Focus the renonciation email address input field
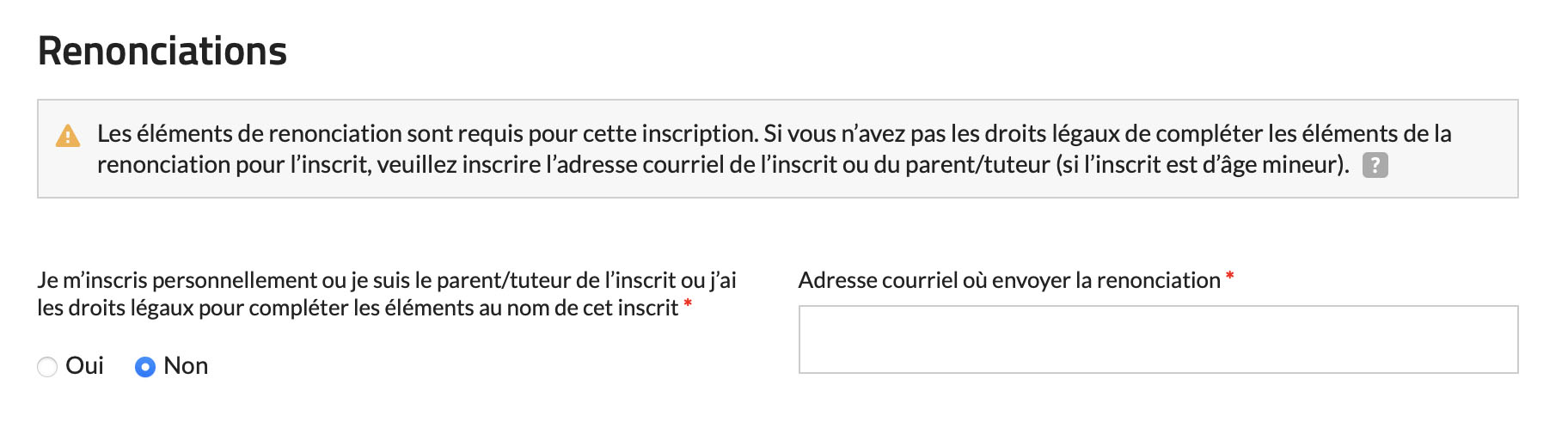 coord(1157,339)
